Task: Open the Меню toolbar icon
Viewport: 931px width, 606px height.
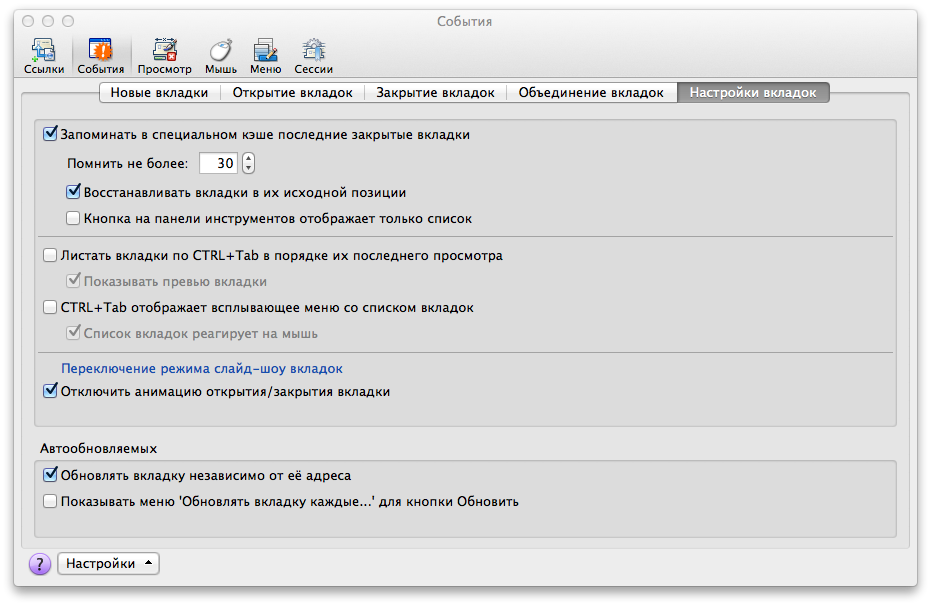Action: [x=265, y=56]
